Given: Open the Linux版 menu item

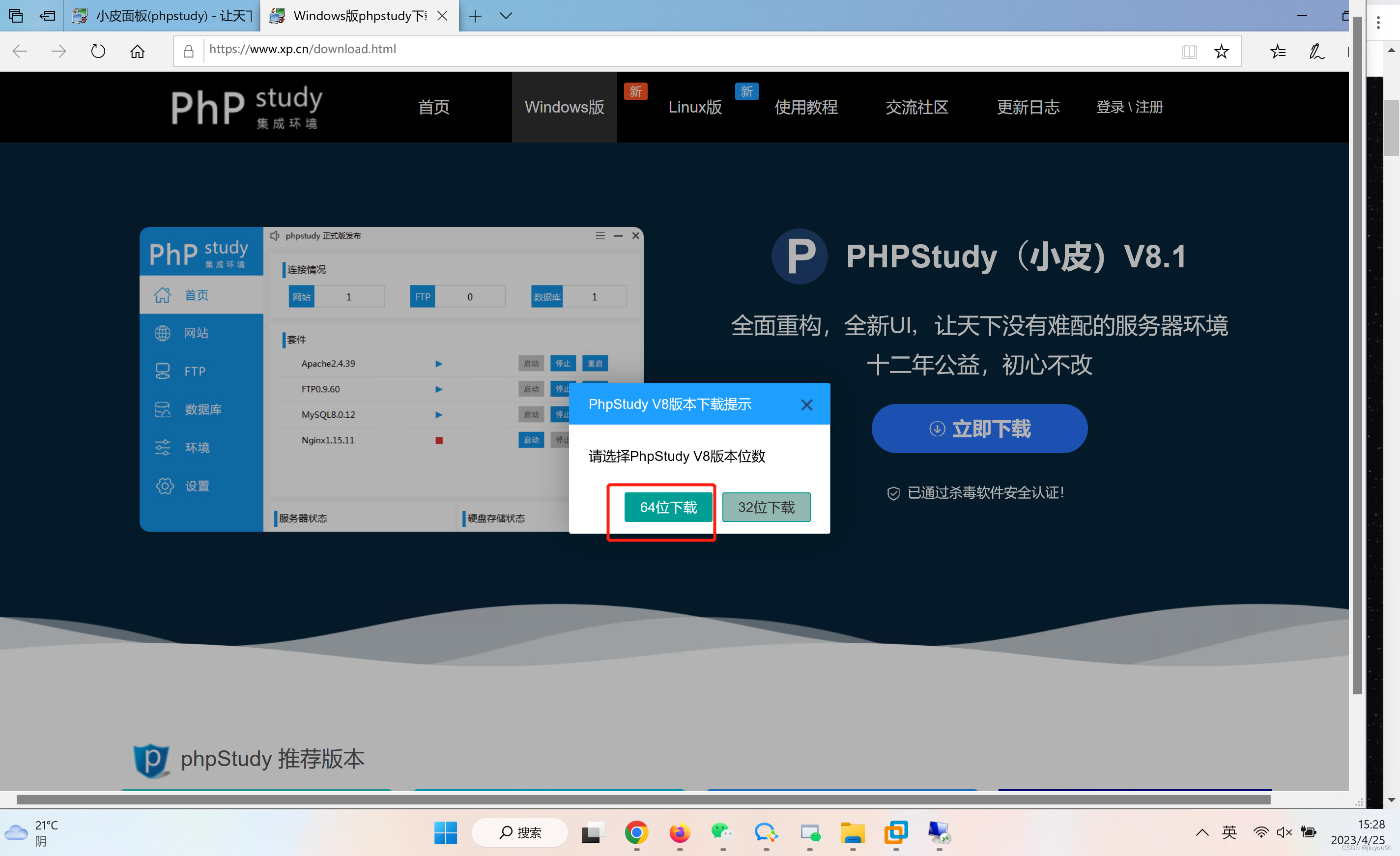Looking at the screenshot, I should tap(694, 107).
